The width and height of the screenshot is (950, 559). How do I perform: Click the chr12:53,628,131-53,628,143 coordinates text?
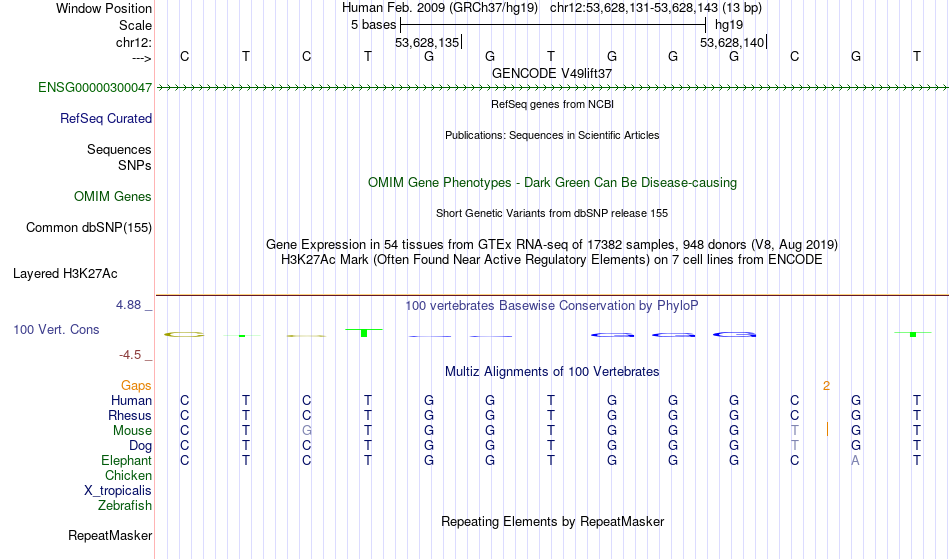click(634, 8)
